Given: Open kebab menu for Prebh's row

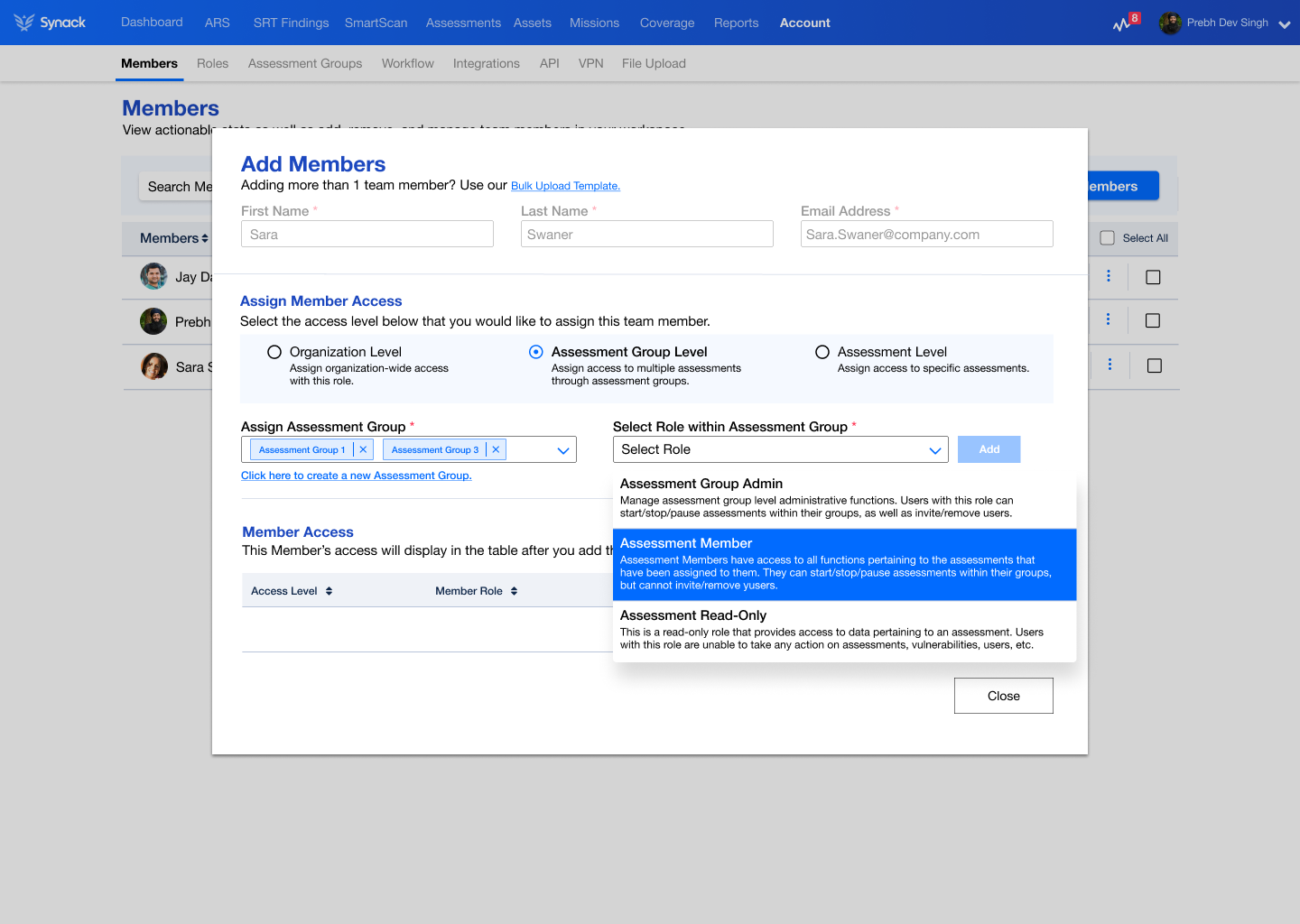Looking at the screenshot, I should [x=1109, y=319].
